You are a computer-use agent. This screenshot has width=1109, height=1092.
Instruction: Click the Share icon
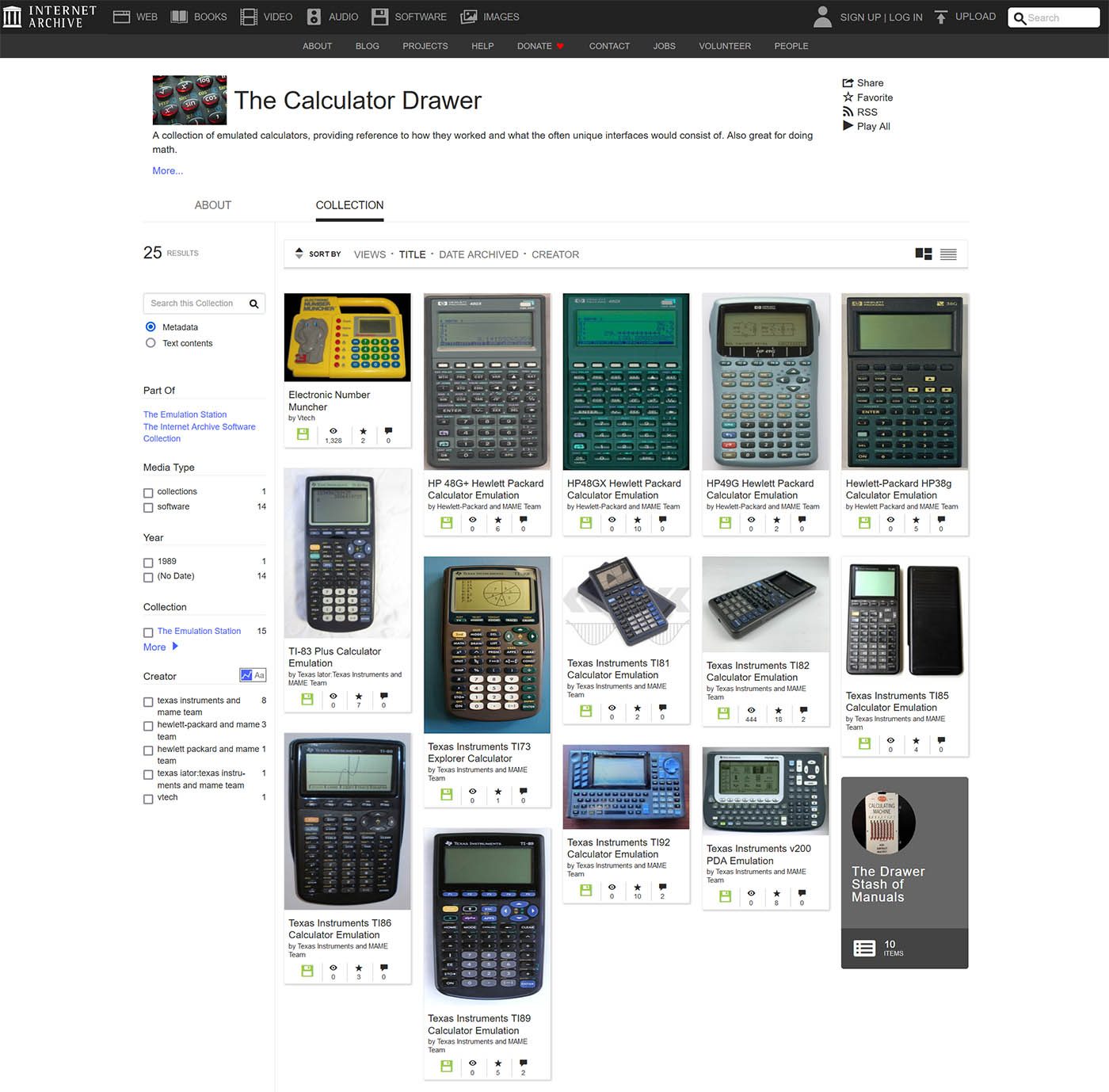coord(848,82)
